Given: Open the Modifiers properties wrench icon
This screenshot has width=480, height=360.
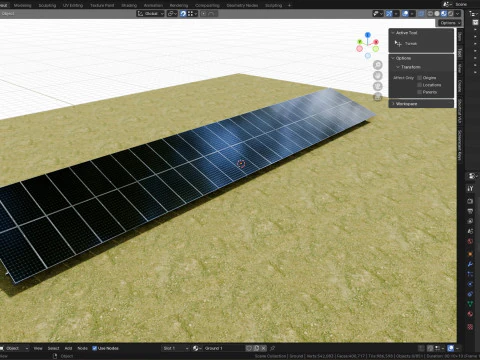Looking at the screenshot, I should click(470, 264).
